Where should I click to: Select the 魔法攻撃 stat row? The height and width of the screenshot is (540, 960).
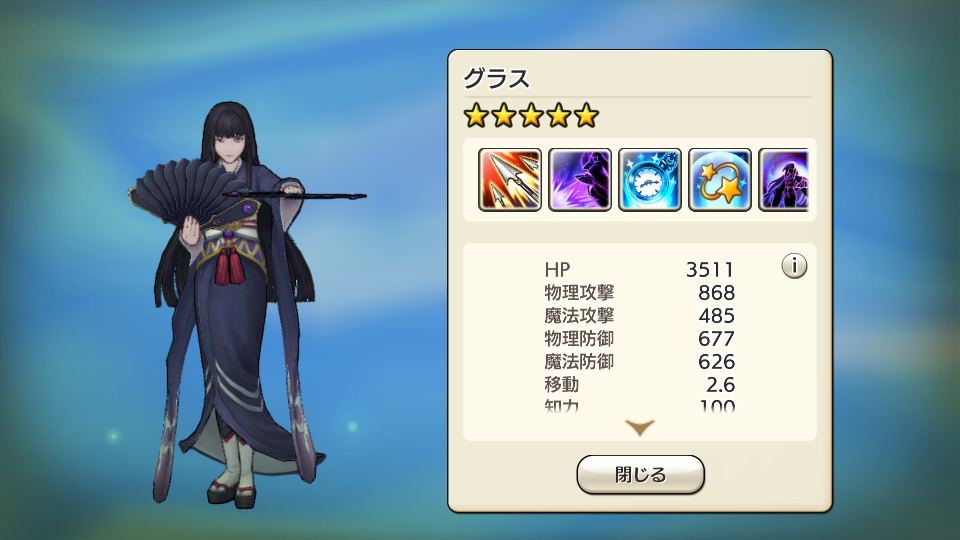pos(639,316)
